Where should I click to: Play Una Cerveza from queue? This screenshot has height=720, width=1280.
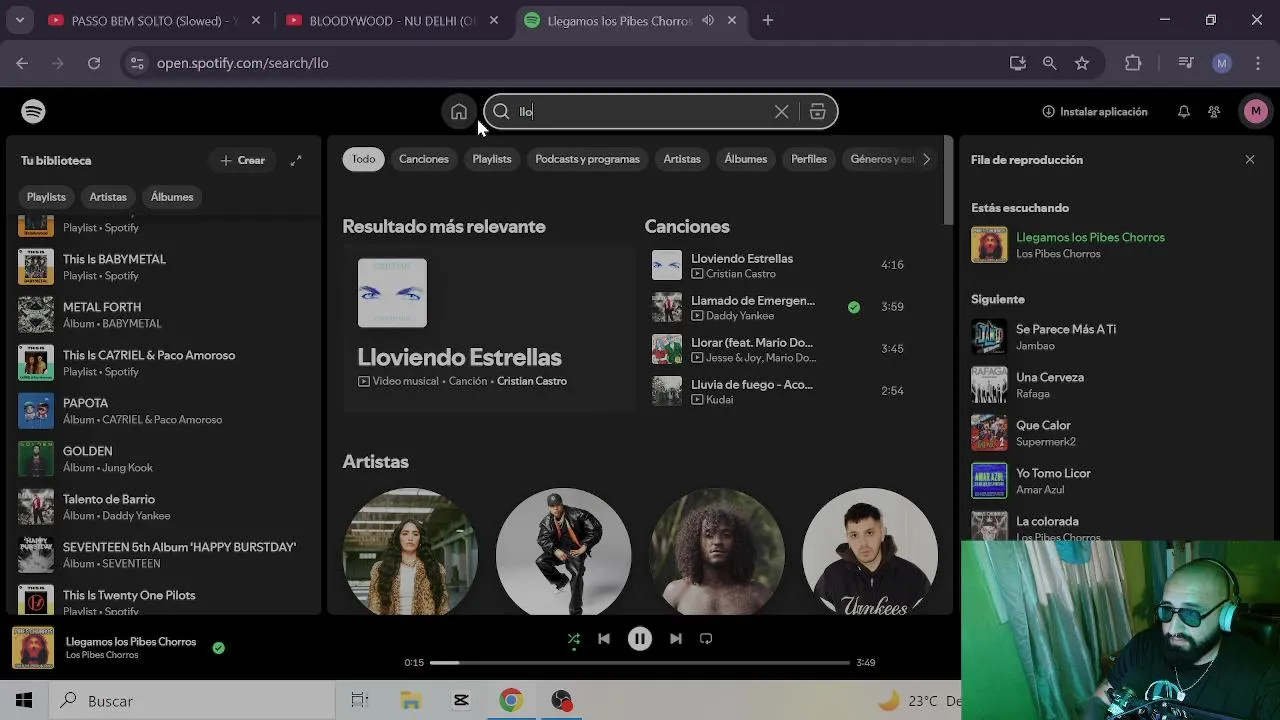click(1116, 385)
